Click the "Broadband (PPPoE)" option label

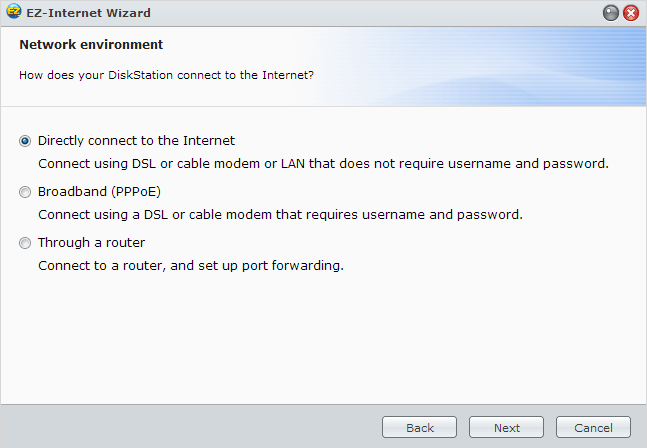point(99,192)
